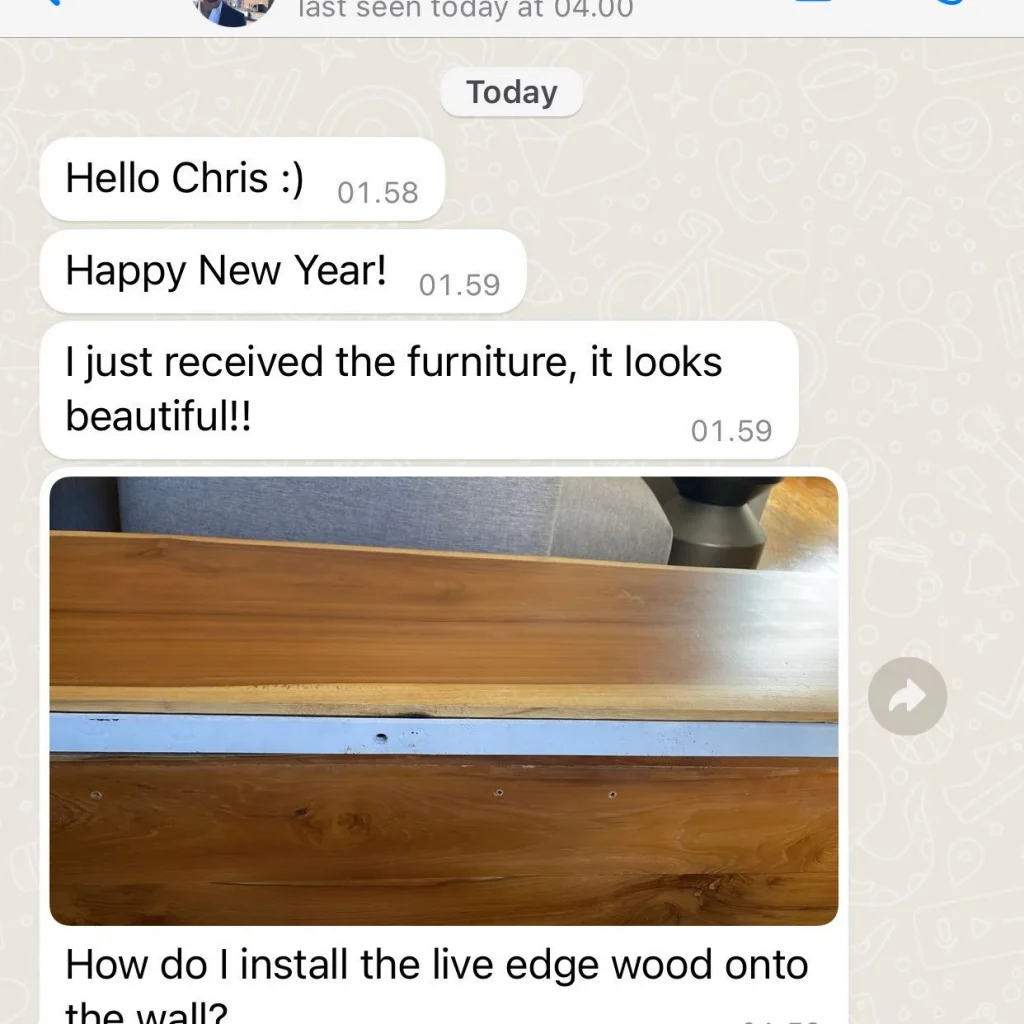
Task: Select the "Happy New Year!" message
Action: pos(283,271)
